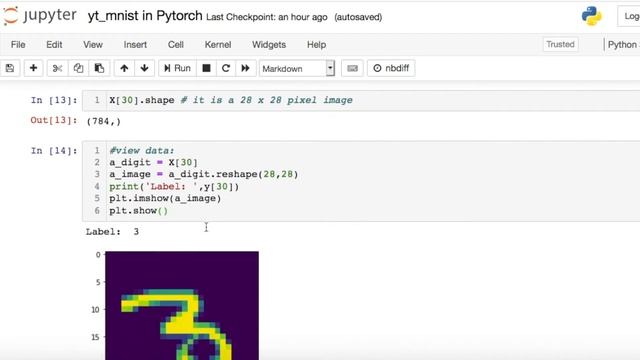640x360 pixels.
Task: Click the Jupyter logo
Action: tap(40, 16)
